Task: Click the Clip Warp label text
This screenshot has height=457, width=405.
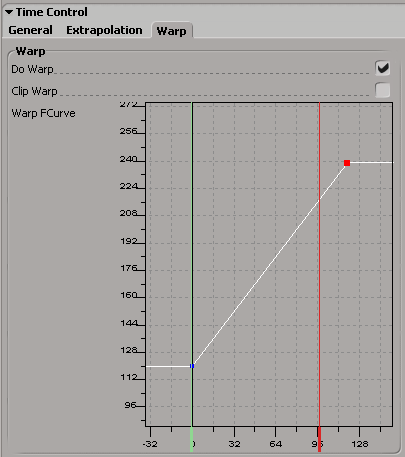Action: [x=34, y=91]
